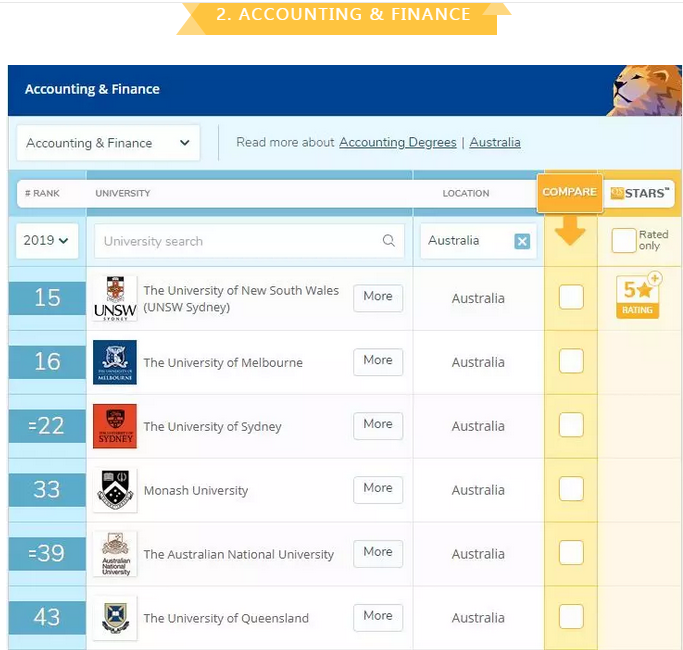Tick compare checkbox for University of Sydney
The width and height of the screenshot is (683, 650).
[x=571, y=425]
